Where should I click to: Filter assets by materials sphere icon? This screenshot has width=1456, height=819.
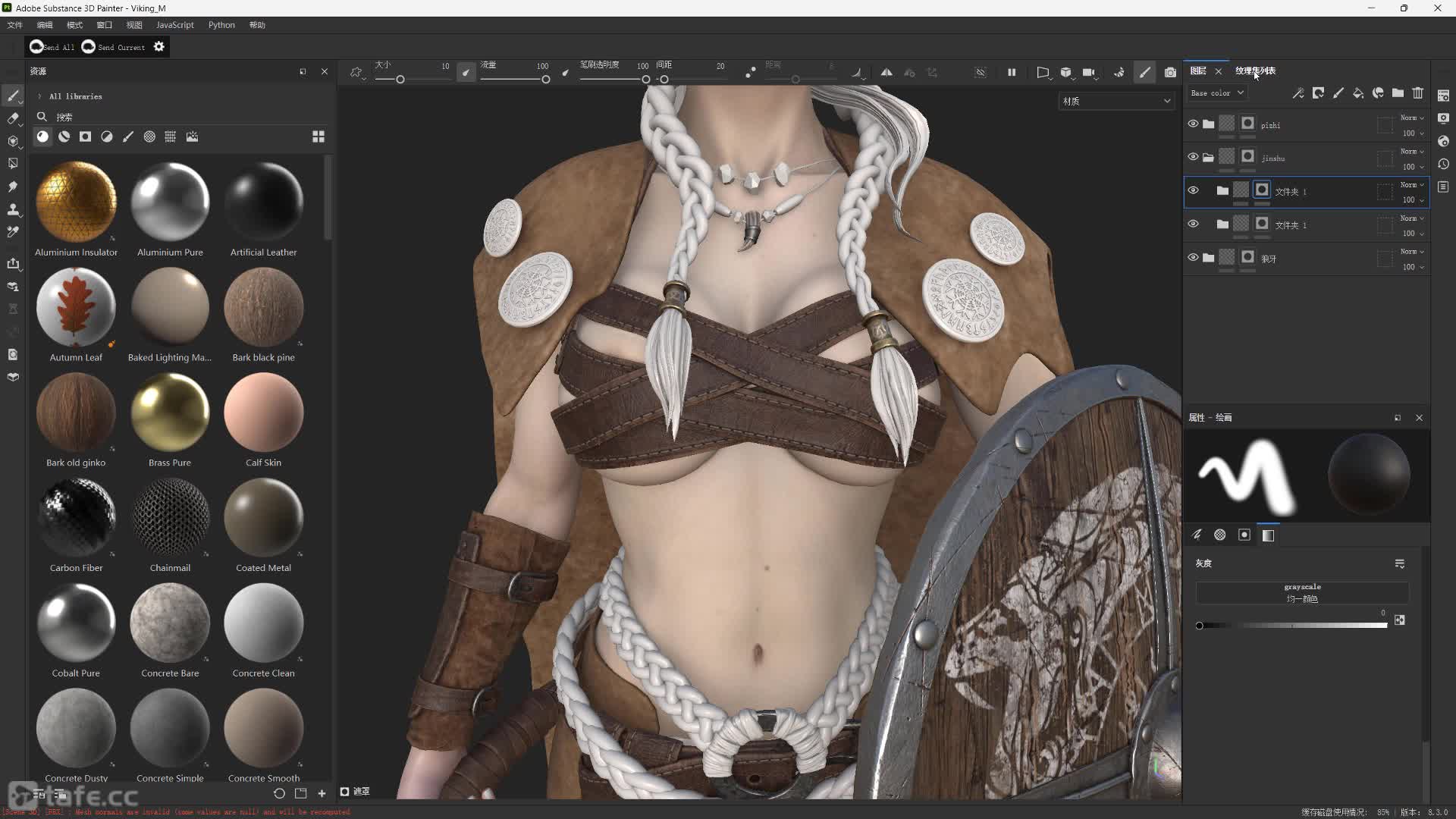coord(42,136)
